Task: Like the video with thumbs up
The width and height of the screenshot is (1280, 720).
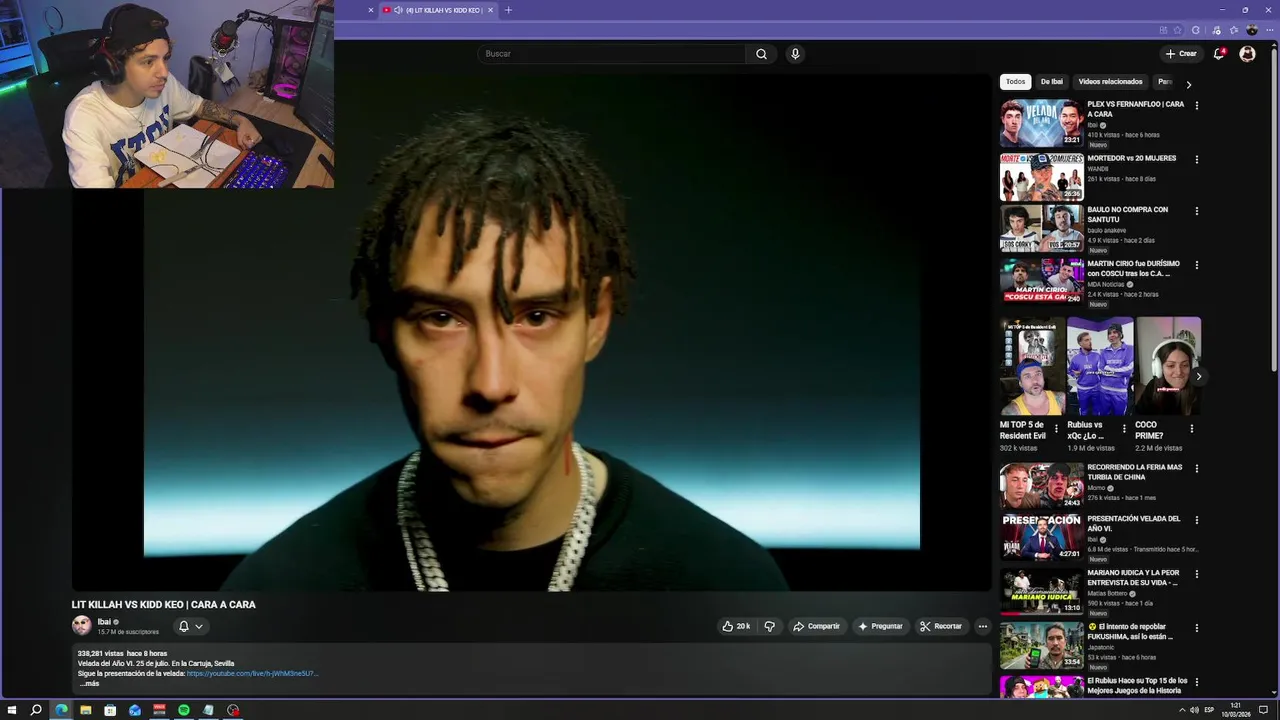Action: pos(736,626)
